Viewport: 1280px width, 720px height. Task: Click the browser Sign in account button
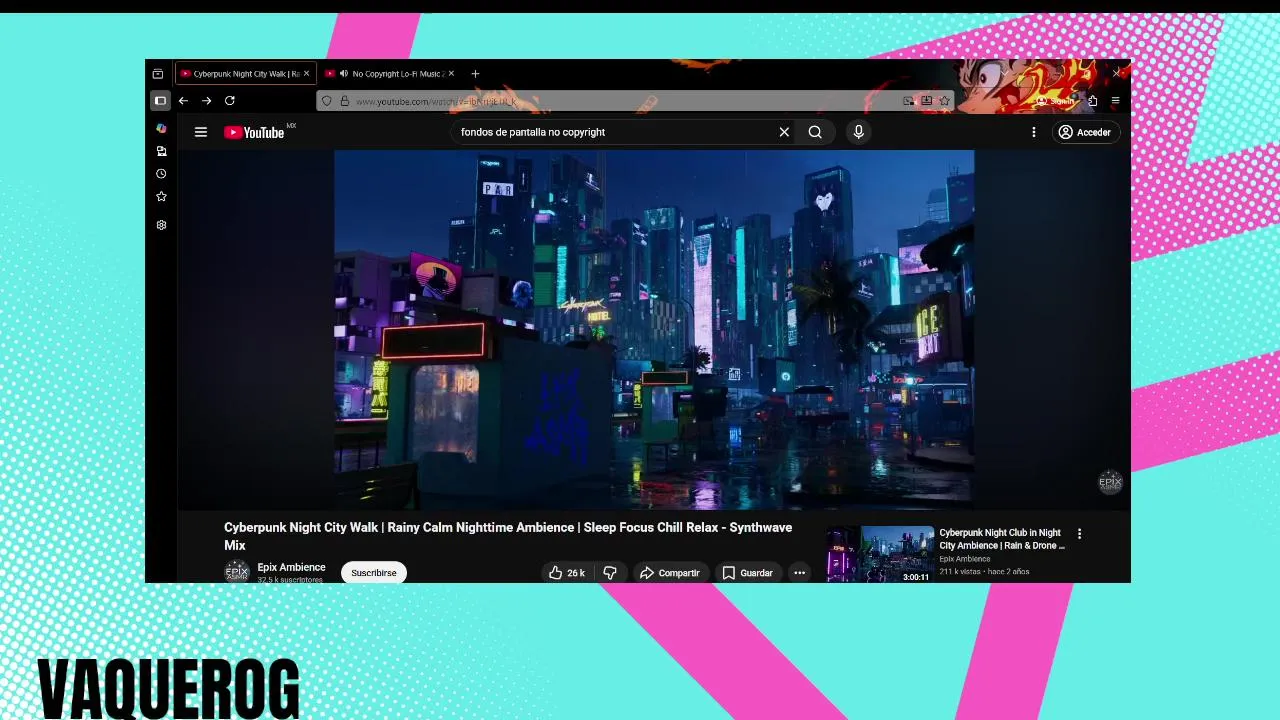[x=1056, y=101]
